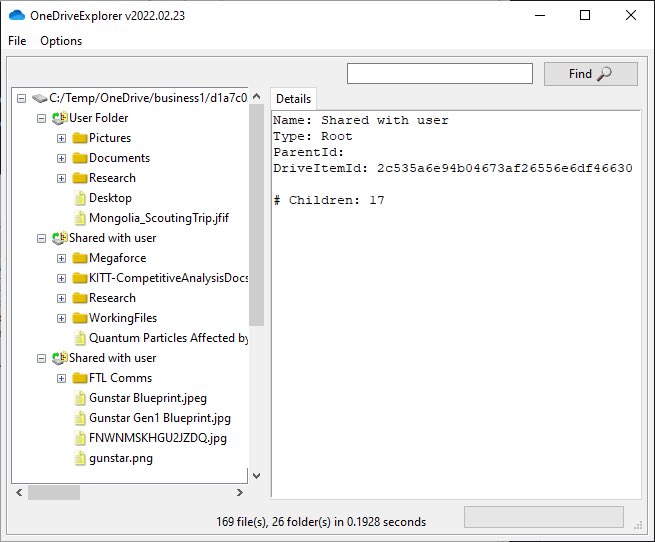The height and width of the screenshot is (542, 655).
Task: Click the User Folder root icon
Action: [59, 118]
